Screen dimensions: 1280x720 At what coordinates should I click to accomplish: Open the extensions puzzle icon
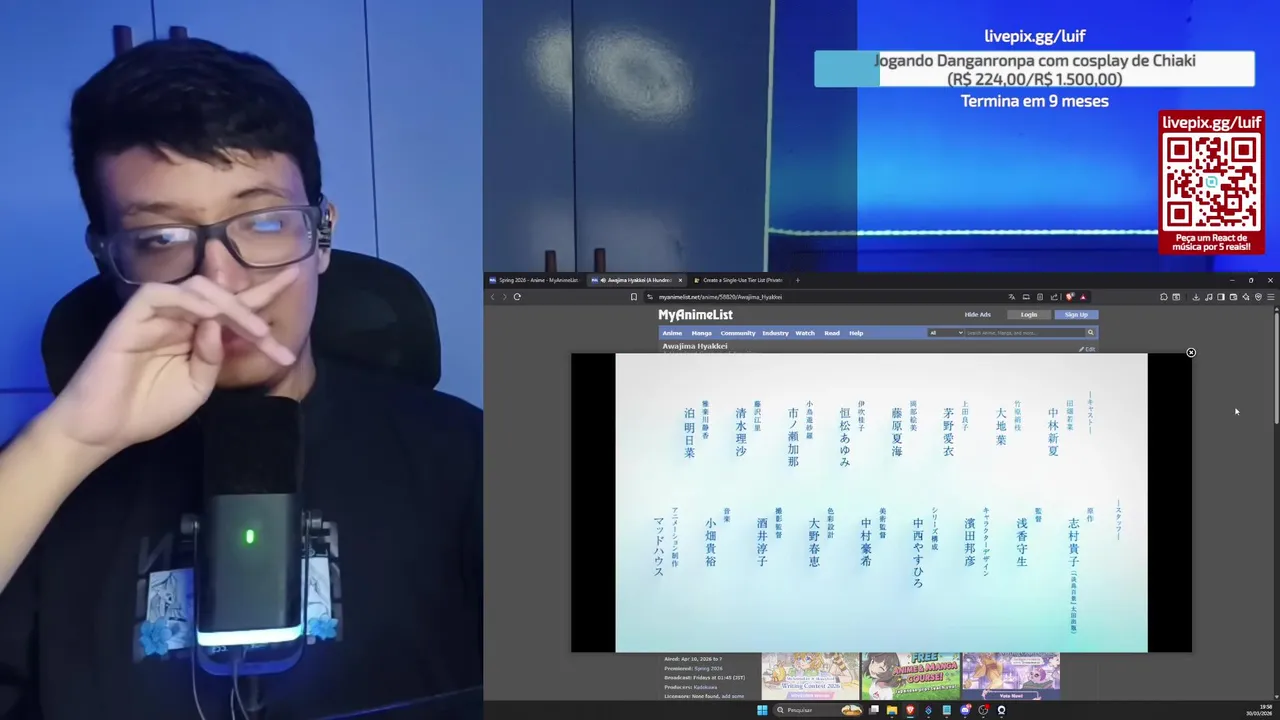pyautogui.click(x=1163, y=297)
